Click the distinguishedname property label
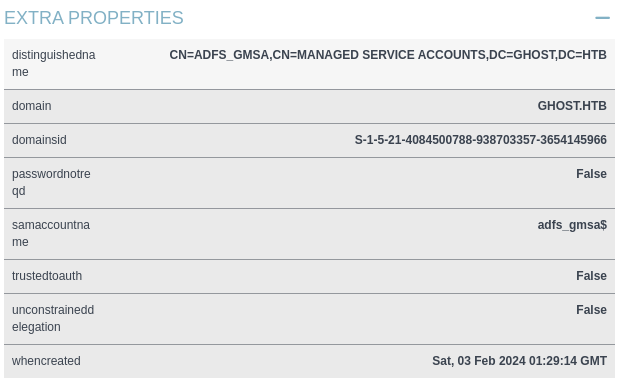624x387 pixels. (x=54, y=63)
